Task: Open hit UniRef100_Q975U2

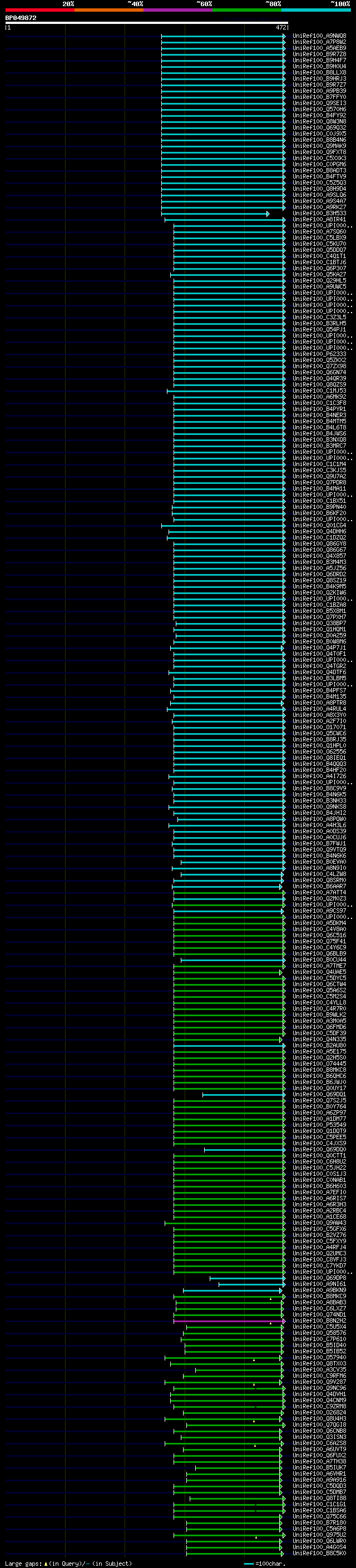Action: point(319,1535)
